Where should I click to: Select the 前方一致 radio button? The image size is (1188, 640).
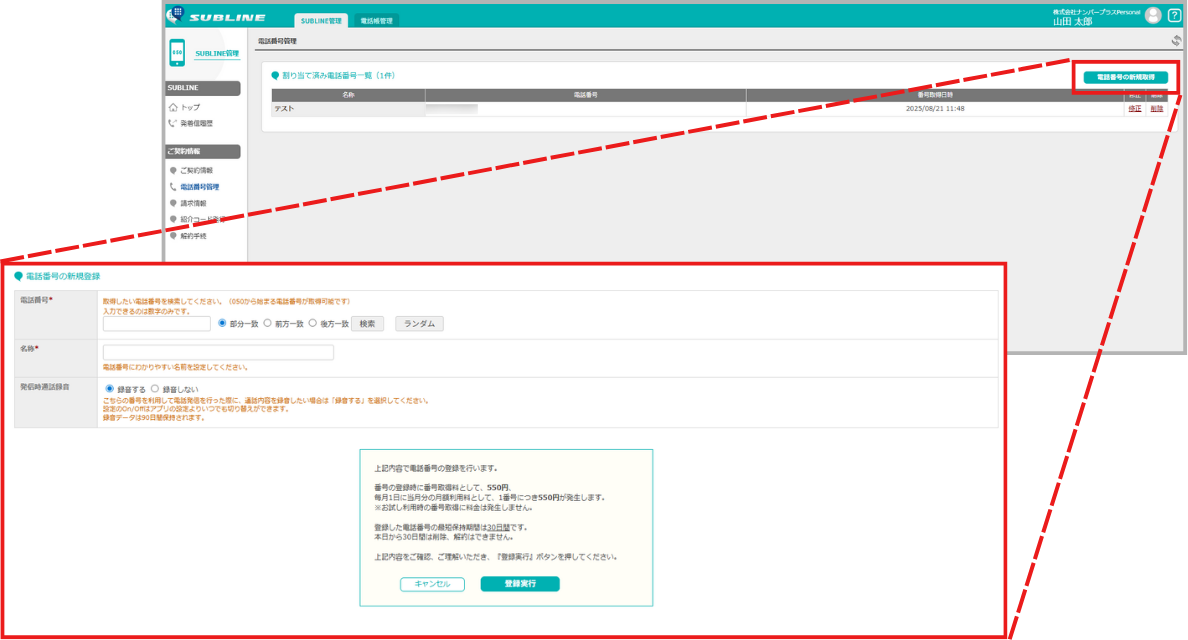point(268,323)
